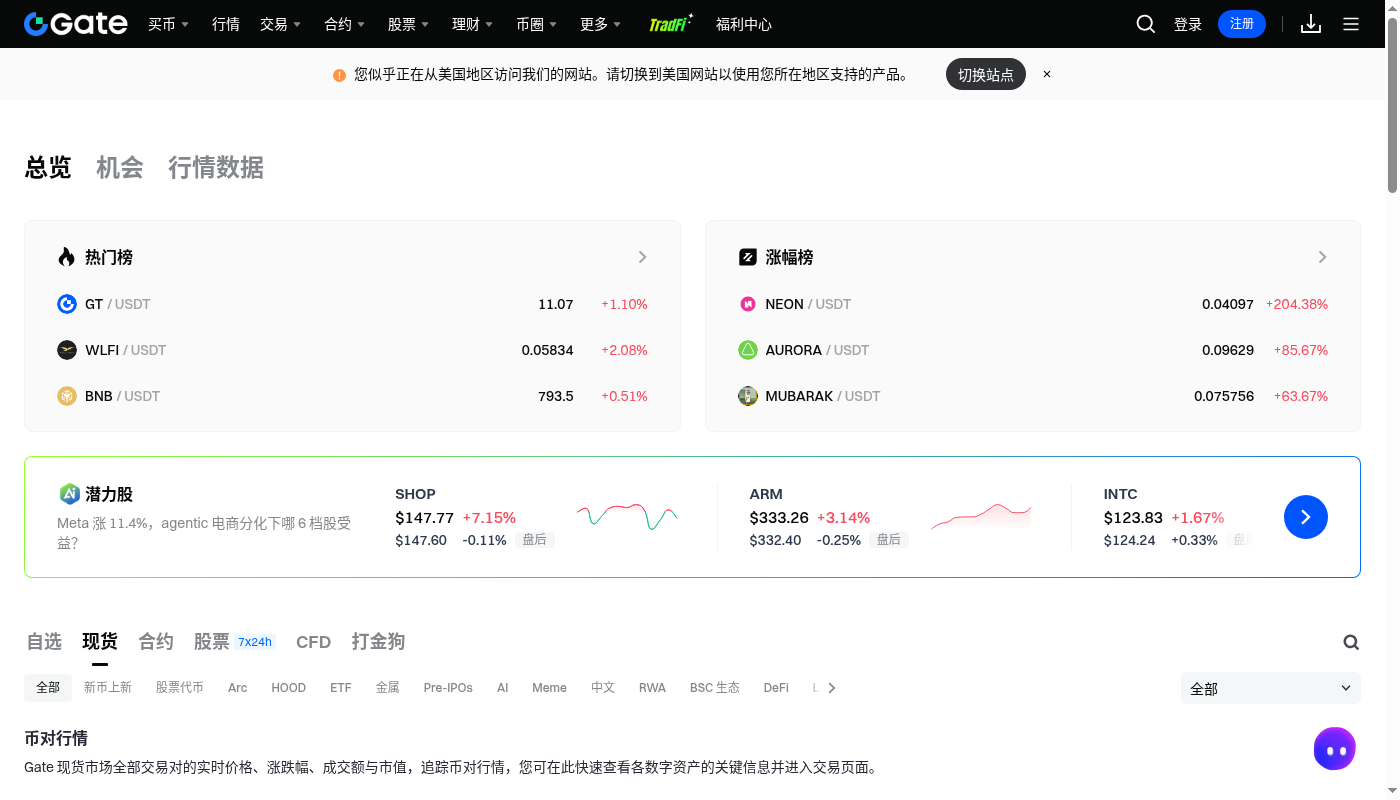Image resolution: width=1400 pixels, height=800 pixels.
Task: Click the MUBARAK coin icon
Action: click(748, 396)
